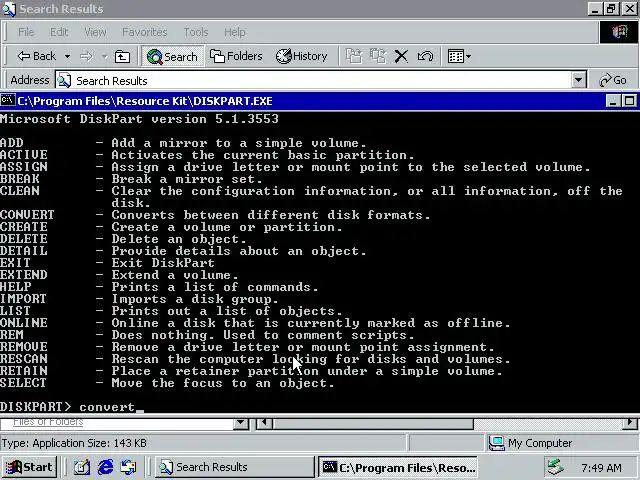Click the RESCAN command line
The image size is (640, 480).
point(256,359)
